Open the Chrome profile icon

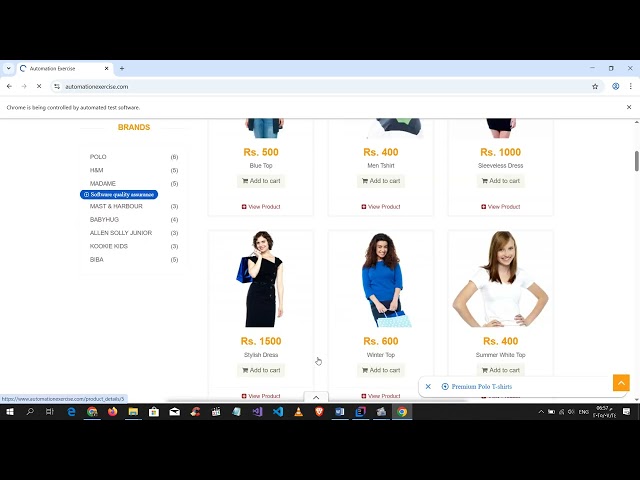(x=616, y=86)
